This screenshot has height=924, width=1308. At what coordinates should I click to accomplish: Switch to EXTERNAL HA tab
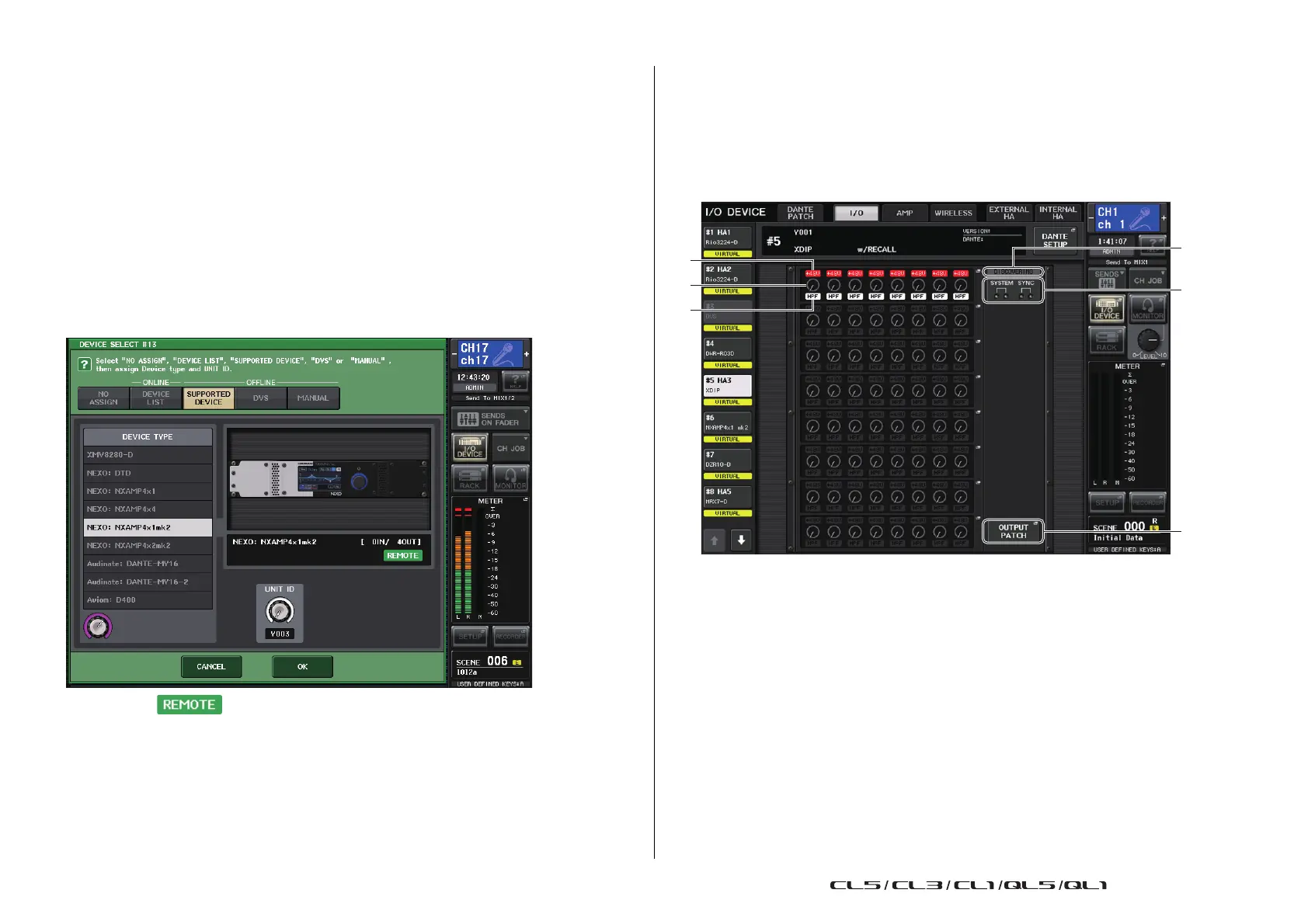pyautogui.click(x=1009, y=213)
